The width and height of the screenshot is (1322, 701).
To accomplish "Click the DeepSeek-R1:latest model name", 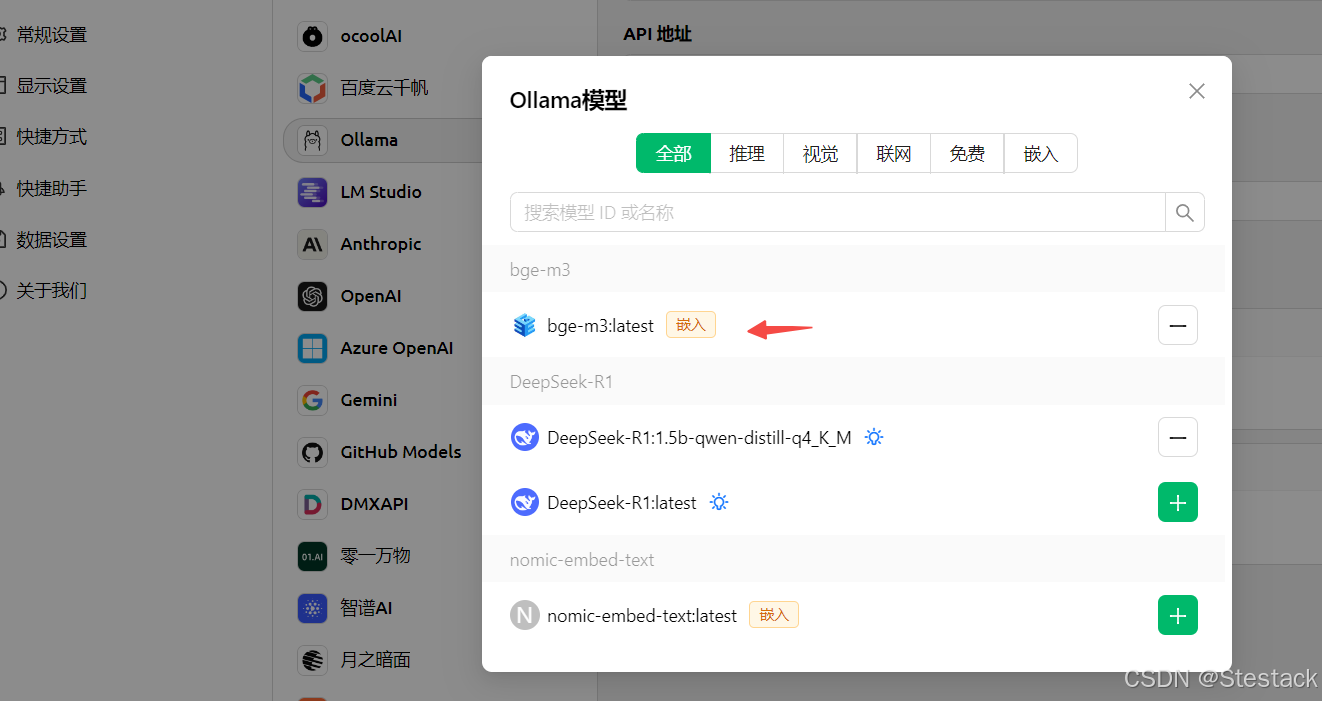I will click(622, 502).
